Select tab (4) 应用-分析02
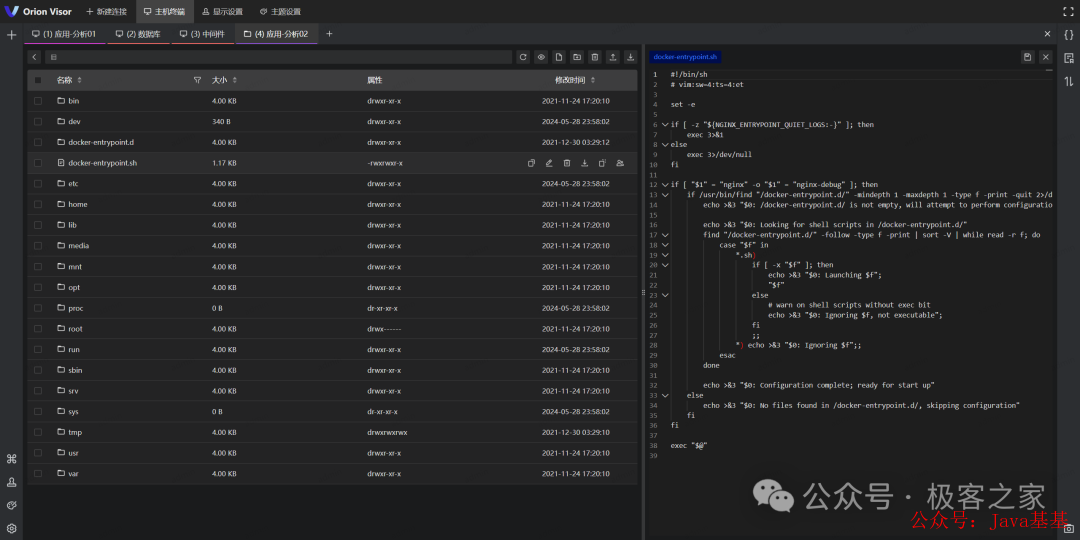The image size is (1080, 540). click(x=276, y=34)
